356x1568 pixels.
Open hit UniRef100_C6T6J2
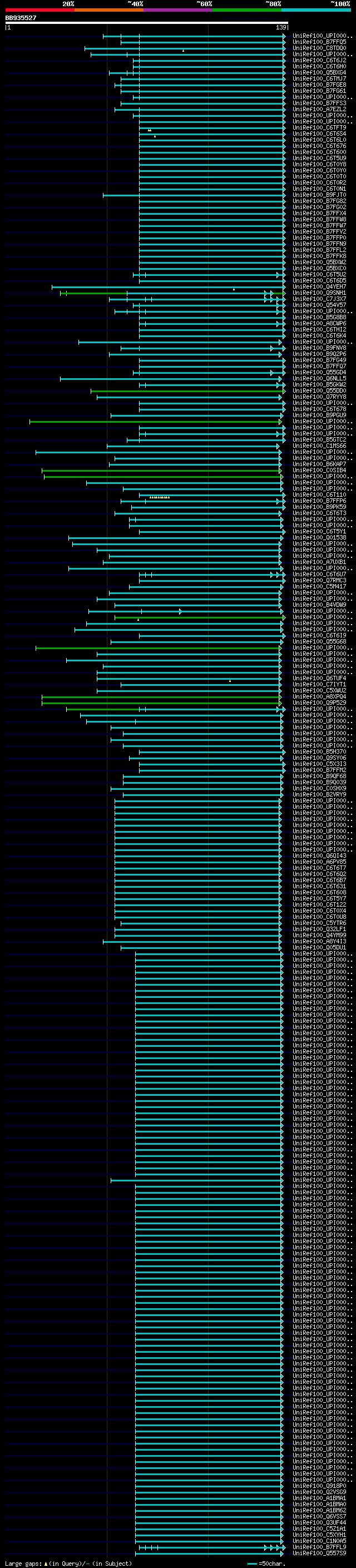coord(319,61)
